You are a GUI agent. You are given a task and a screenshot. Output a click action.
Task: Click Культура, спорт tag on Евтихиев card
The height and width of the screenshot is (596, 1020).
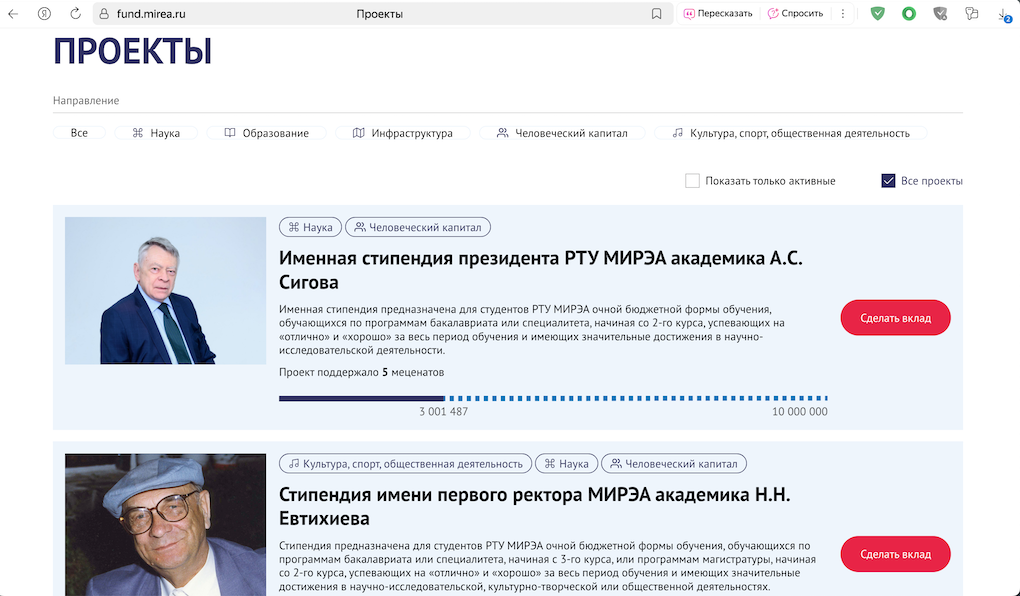405,464
